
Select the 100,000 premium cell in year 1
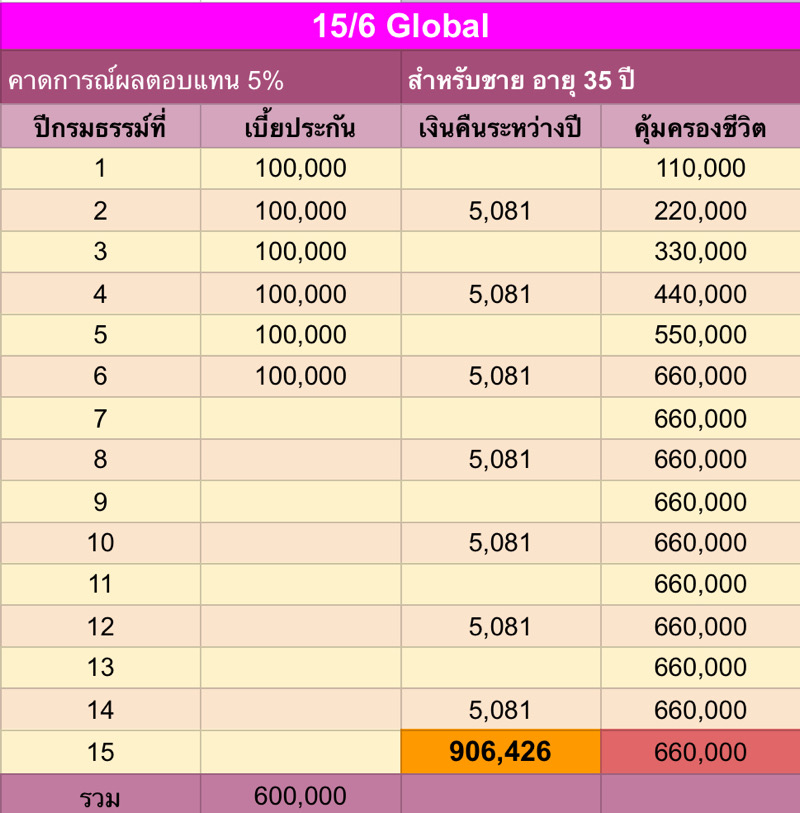300,169
